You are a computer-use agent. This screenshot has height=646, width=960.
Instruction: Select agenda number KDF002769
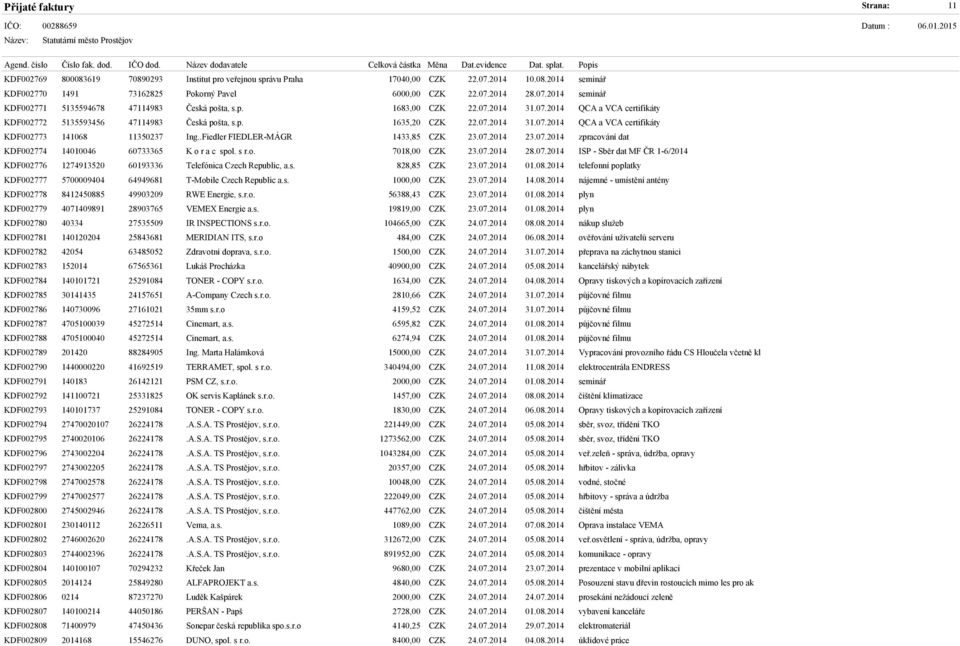25,80
